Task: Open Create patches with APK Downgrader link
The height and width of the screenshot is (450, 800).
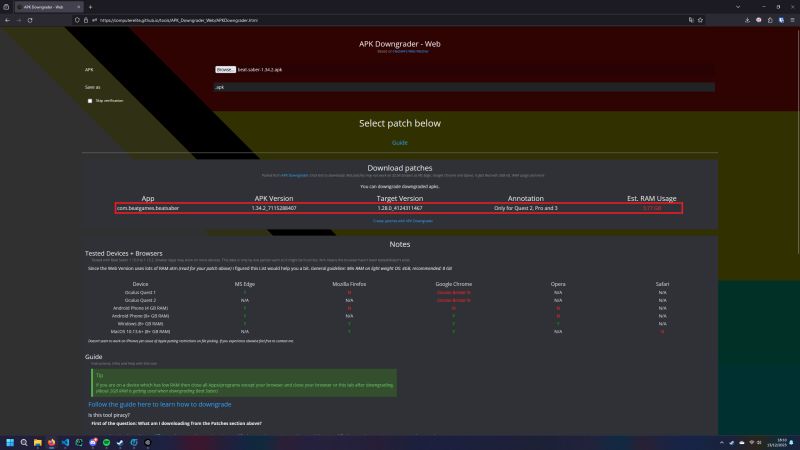Action: 403,221
